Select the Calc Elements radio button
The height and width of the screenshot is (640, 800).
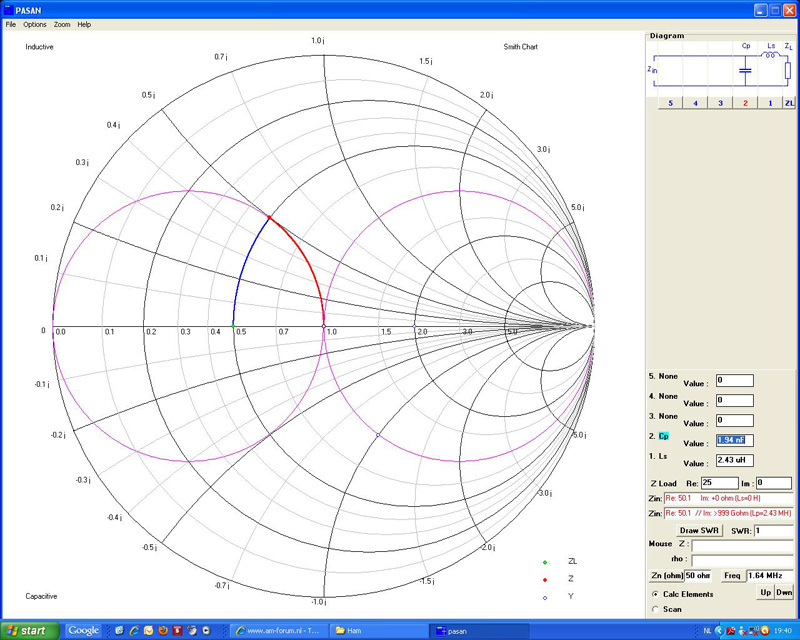[655, 594]
